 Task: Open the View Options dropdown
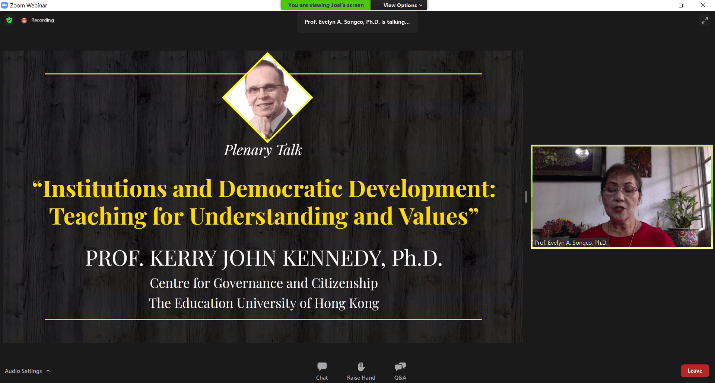tap(402, 5)
